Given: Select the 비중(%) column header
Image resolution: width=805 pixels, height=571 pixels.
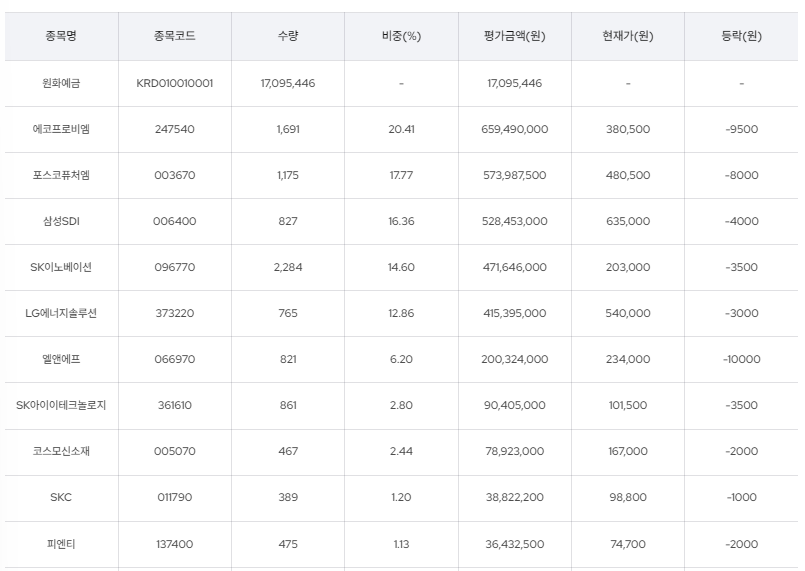Looking at the screenshot, I should [x=401, y=36].
